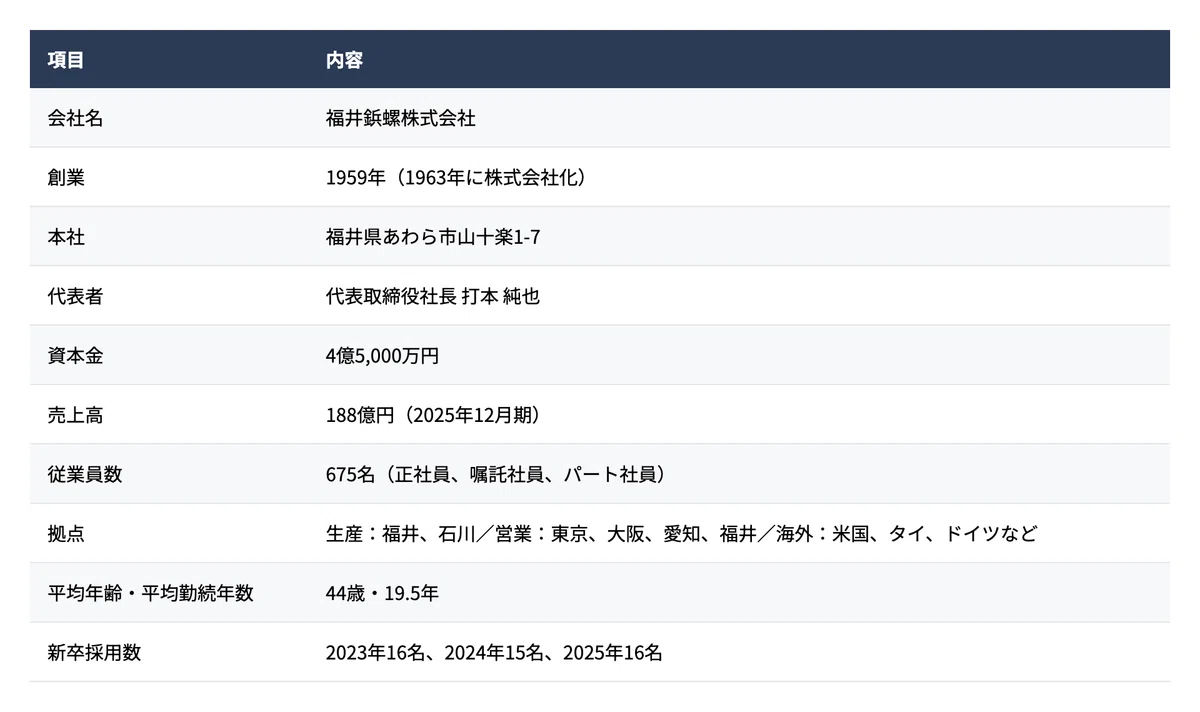Click the address '福井県あわら市山十楽1-7'

pos(433,237)
